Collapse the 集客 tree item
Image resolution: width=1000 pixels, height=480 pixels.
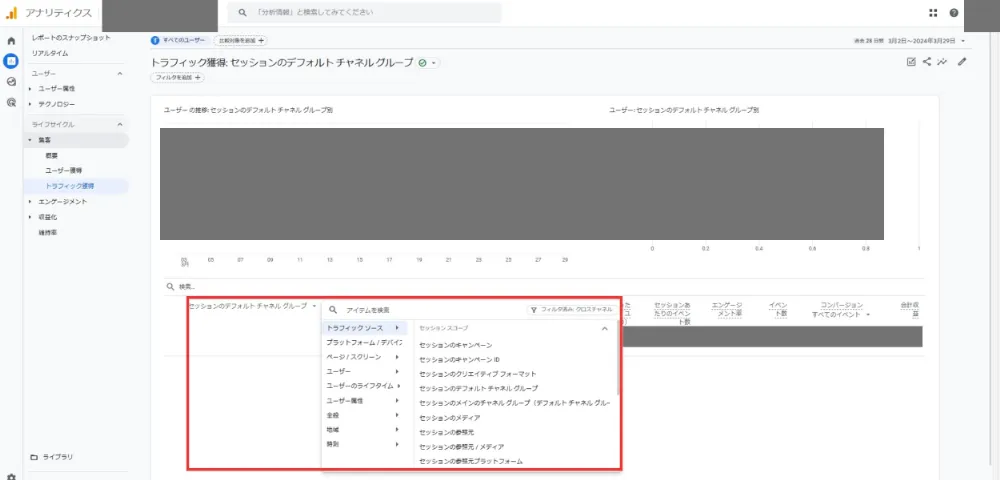point(30,140)
